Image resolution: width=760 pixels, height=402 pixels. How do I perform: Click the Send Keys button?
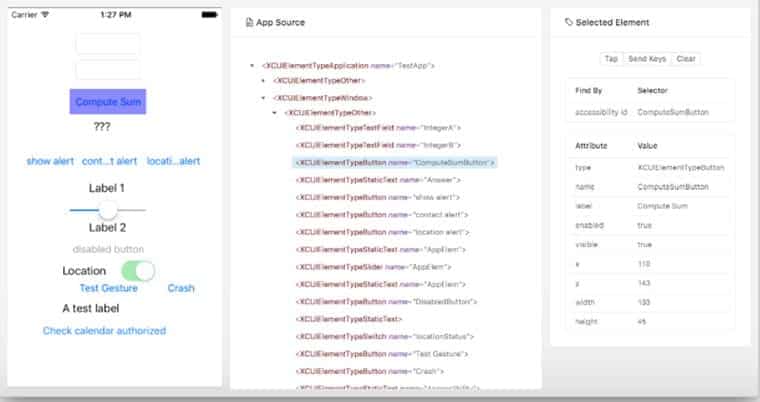coord(647,59)
